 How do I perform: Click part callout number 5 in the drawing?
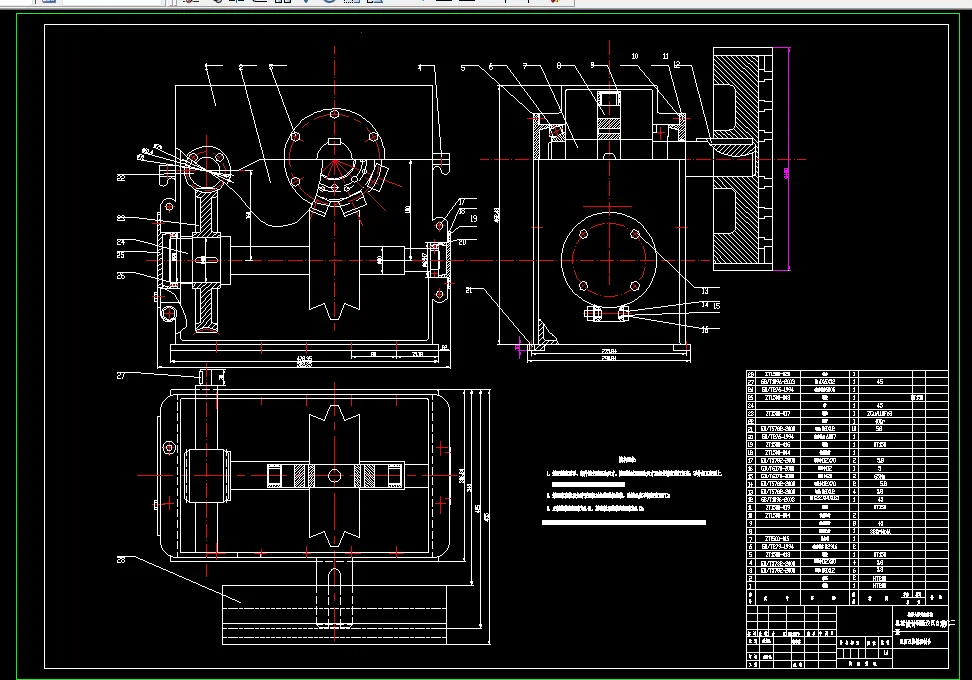[463, 68]
